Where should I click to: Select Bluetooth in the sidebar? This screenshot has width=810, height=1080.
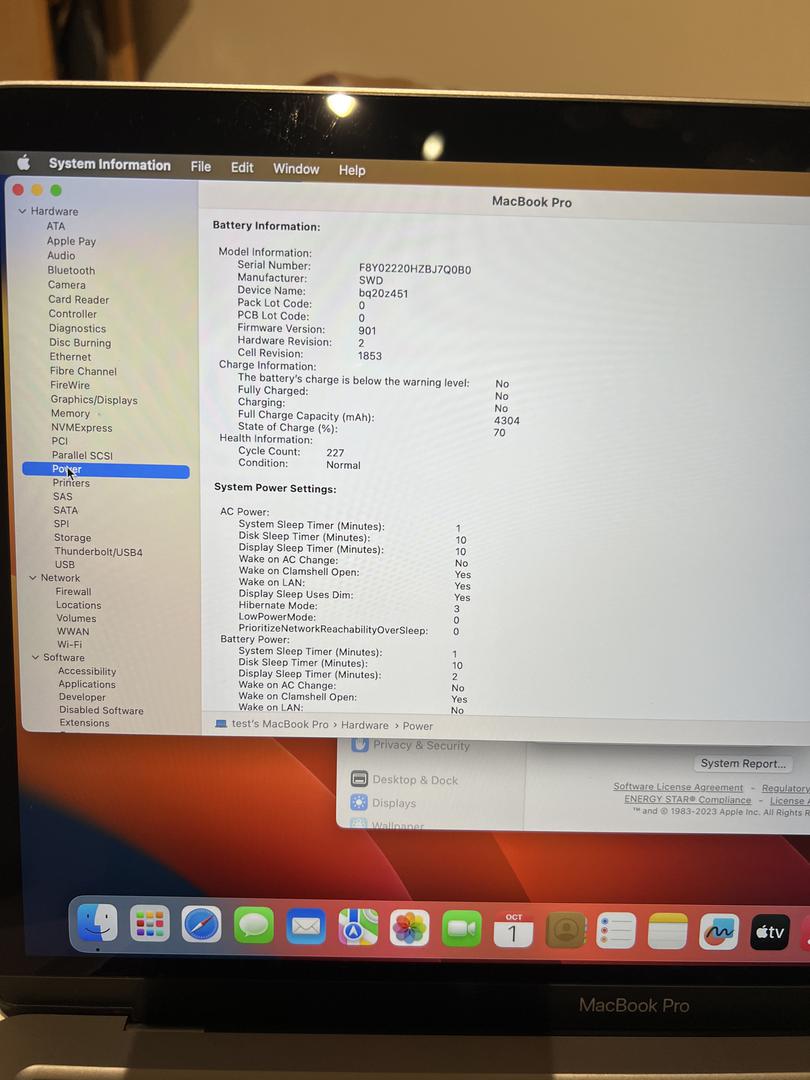[x=71, y=271]
